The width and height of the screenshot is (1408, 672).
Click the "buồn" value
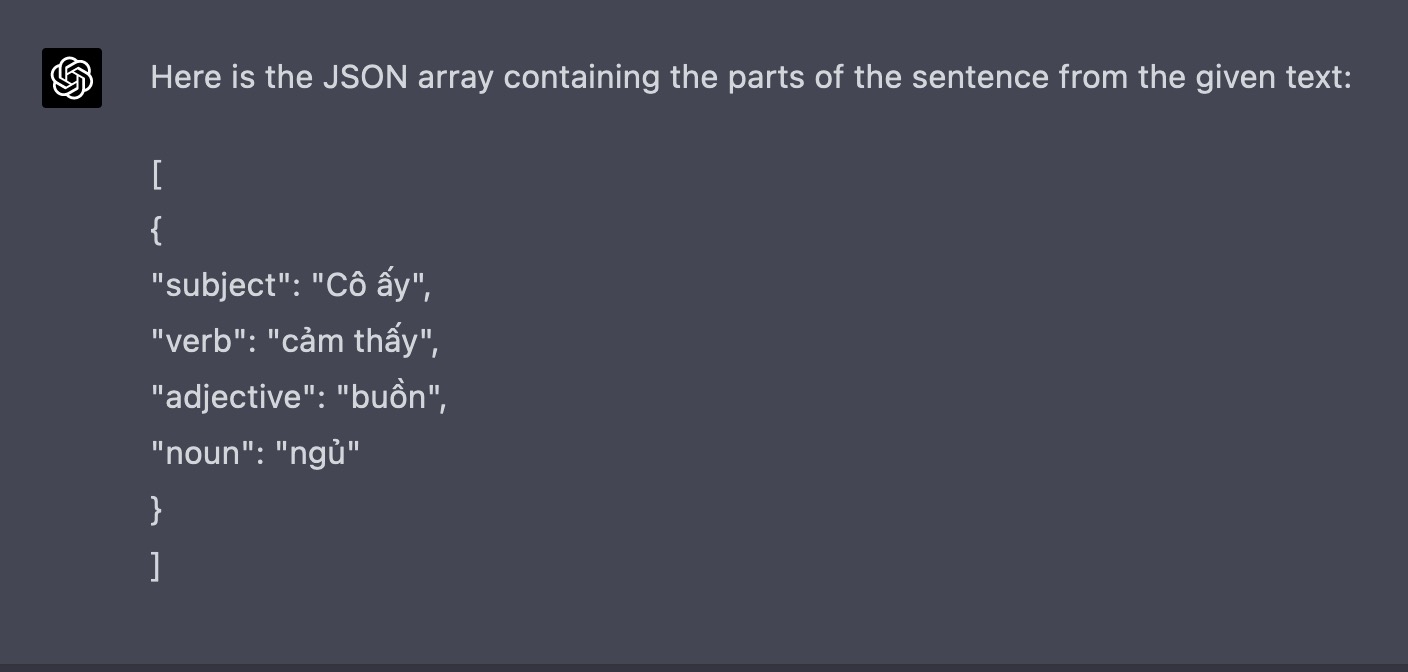[x=390, y=398]
